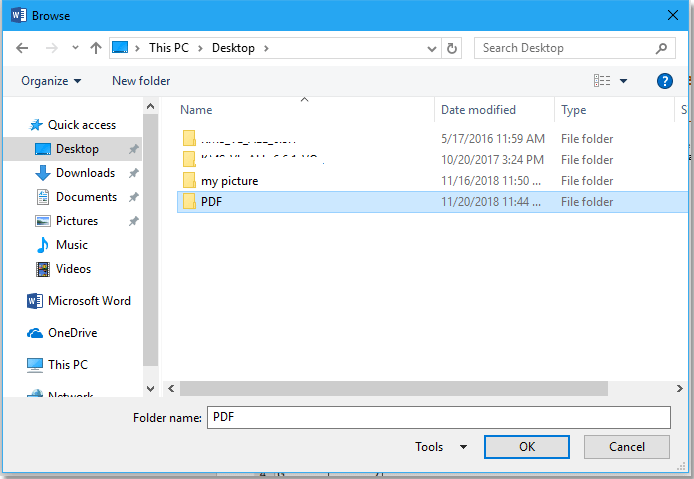This screenshot has height=479, width=694.
Task: Select Downloads in the navigation pane
Action: click(85, 173)
